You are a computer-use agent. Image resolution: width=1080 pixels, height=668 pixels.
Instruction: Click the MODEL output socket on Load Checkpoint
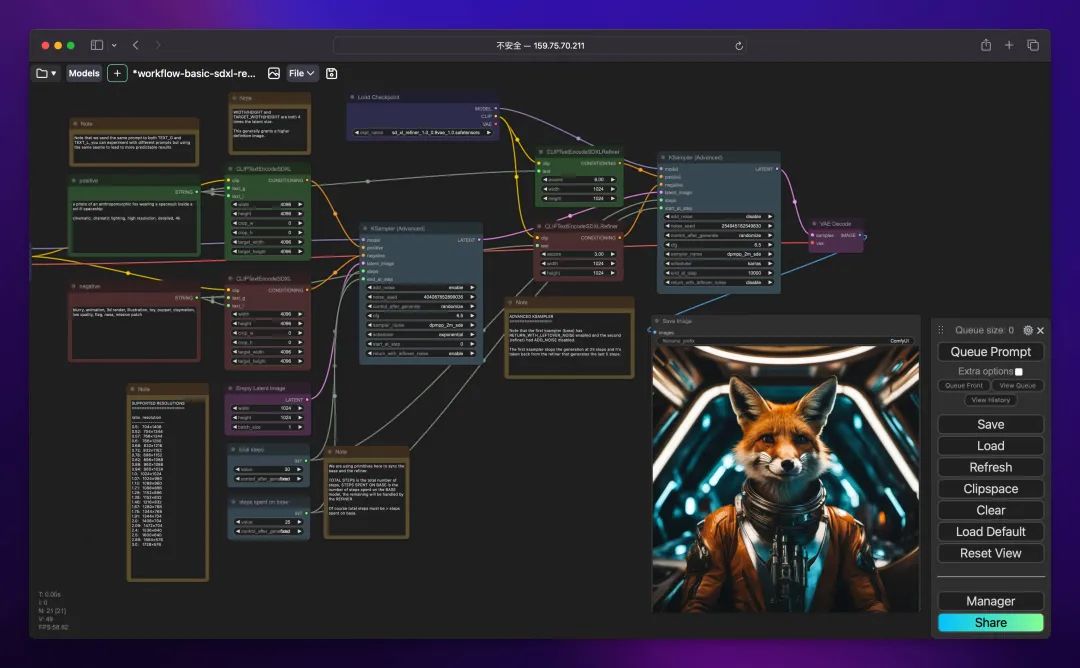click(495, 108)
